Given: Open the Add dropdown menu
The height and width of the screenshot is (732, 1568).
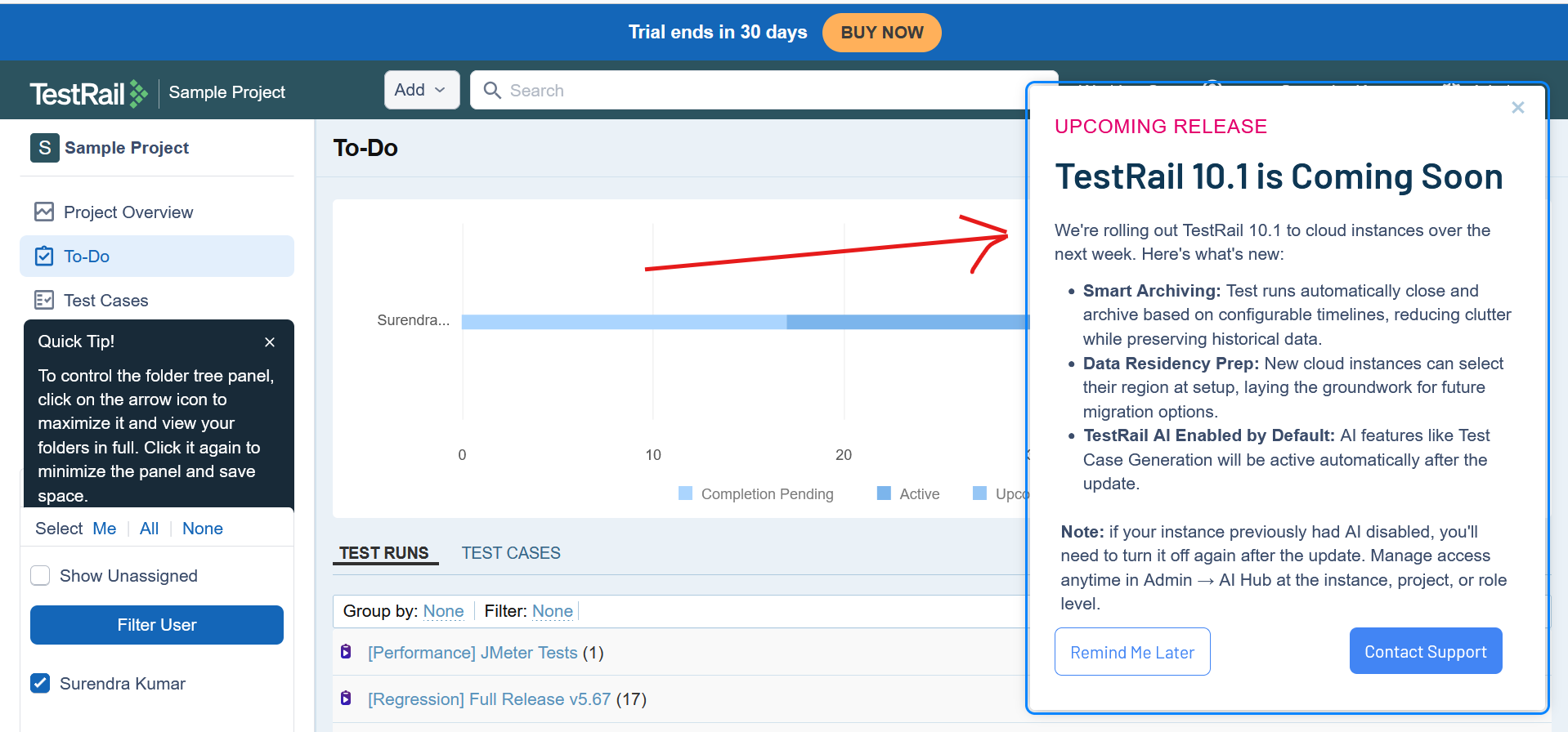Looking at the screenshot, I should point(421,90).
